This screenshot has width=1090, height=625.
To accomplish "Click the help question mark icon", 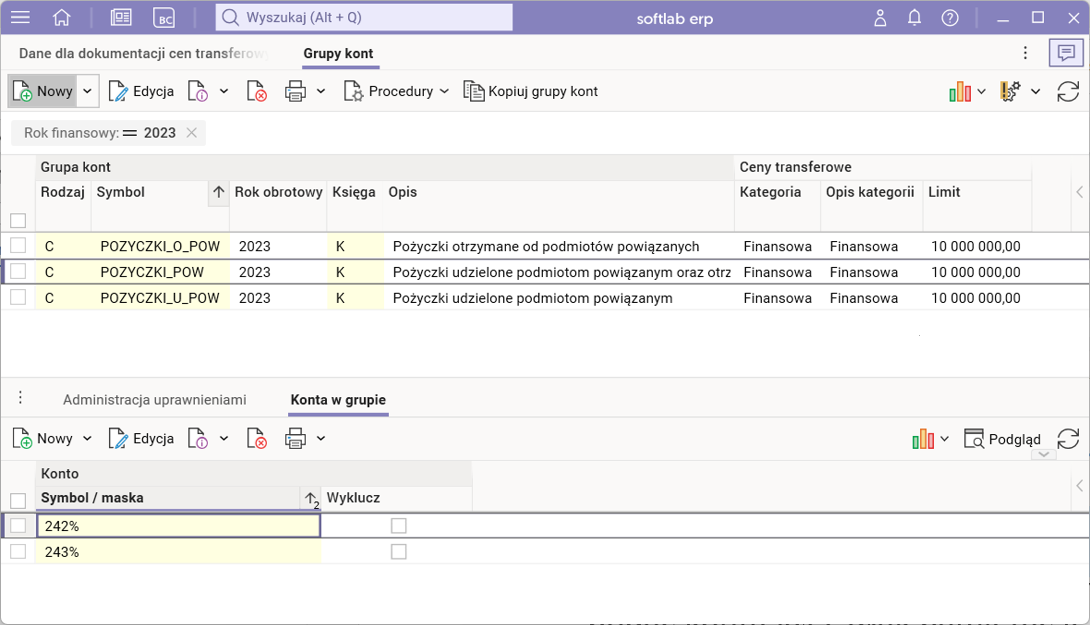I will pyautogui.click(x=950, y=18).
